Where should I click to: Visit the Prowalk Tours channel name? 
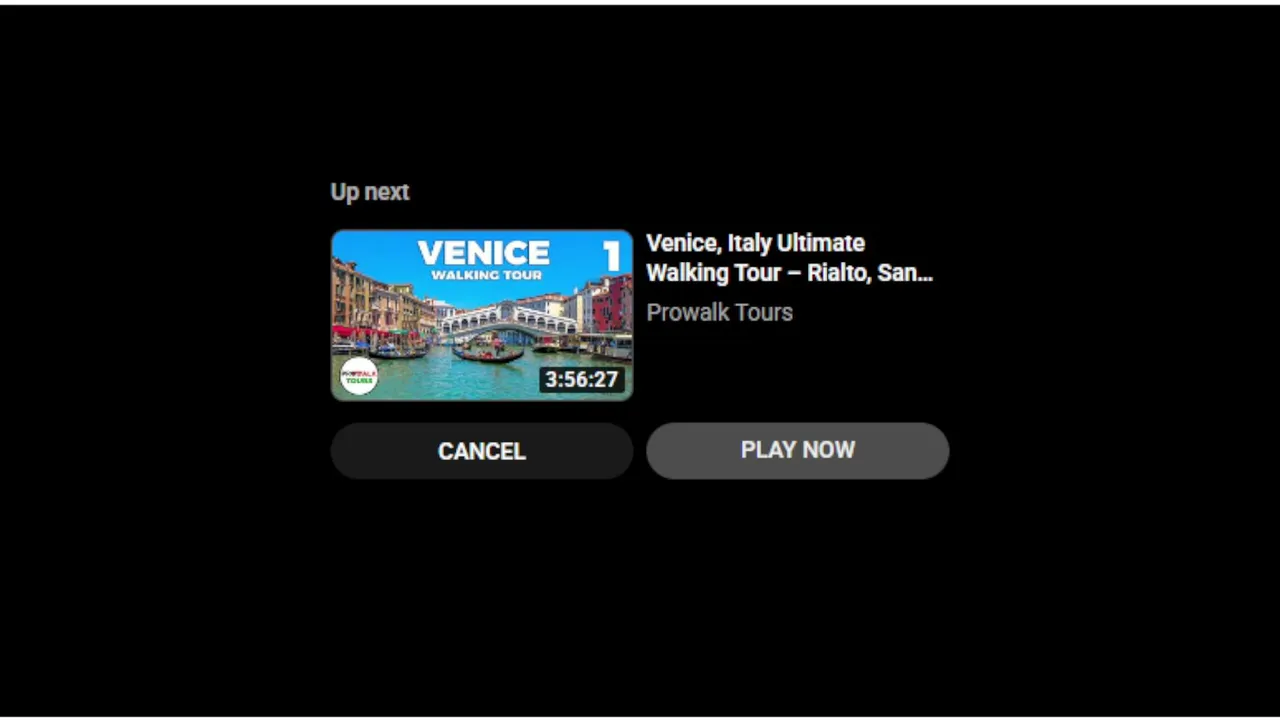coord(719,312)
